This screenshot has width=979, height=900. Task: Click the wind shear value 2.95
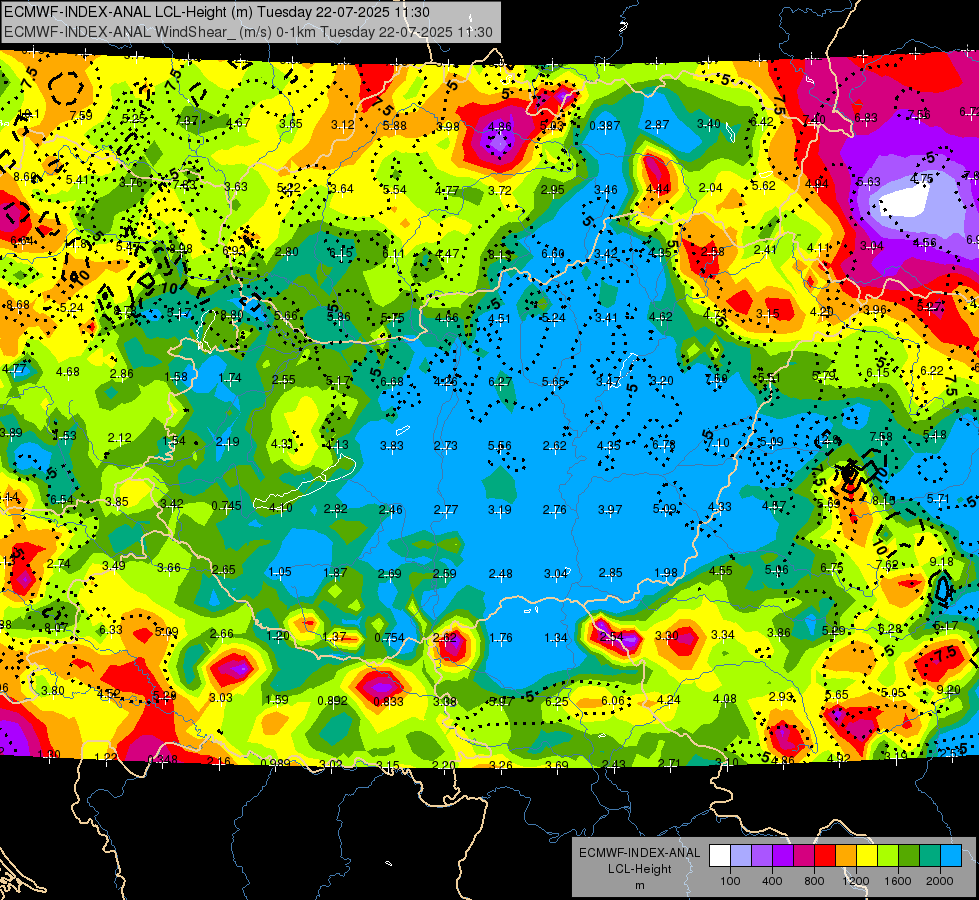click(x=553, y=190)
